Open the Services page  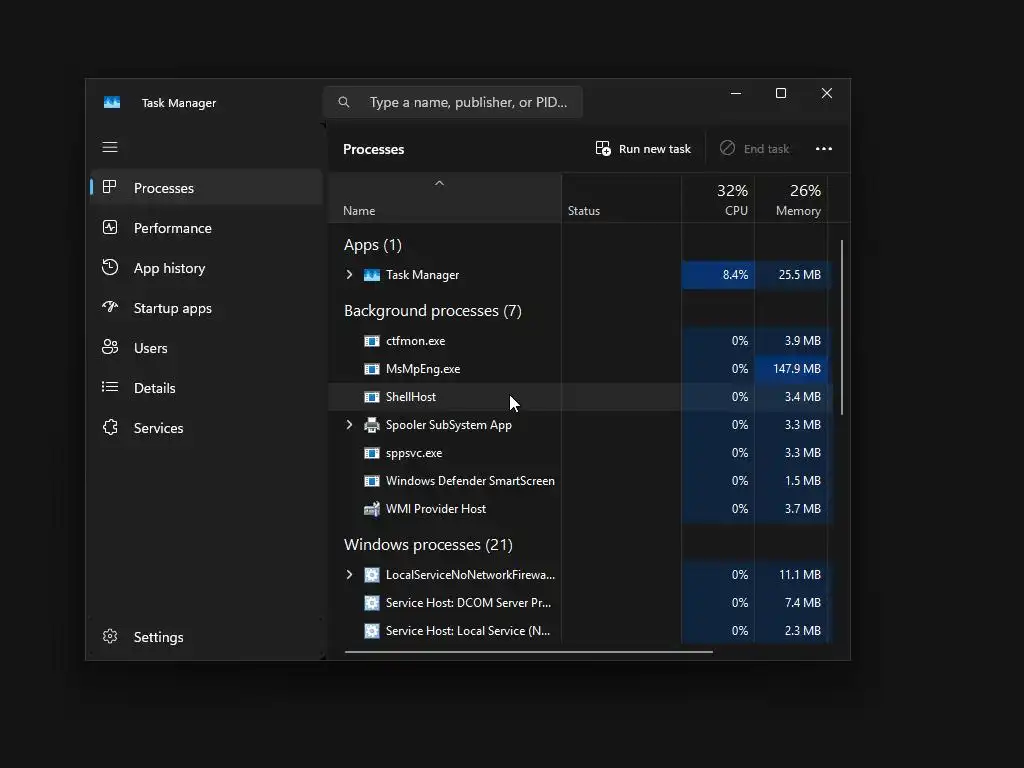click(x=158, y=428)
